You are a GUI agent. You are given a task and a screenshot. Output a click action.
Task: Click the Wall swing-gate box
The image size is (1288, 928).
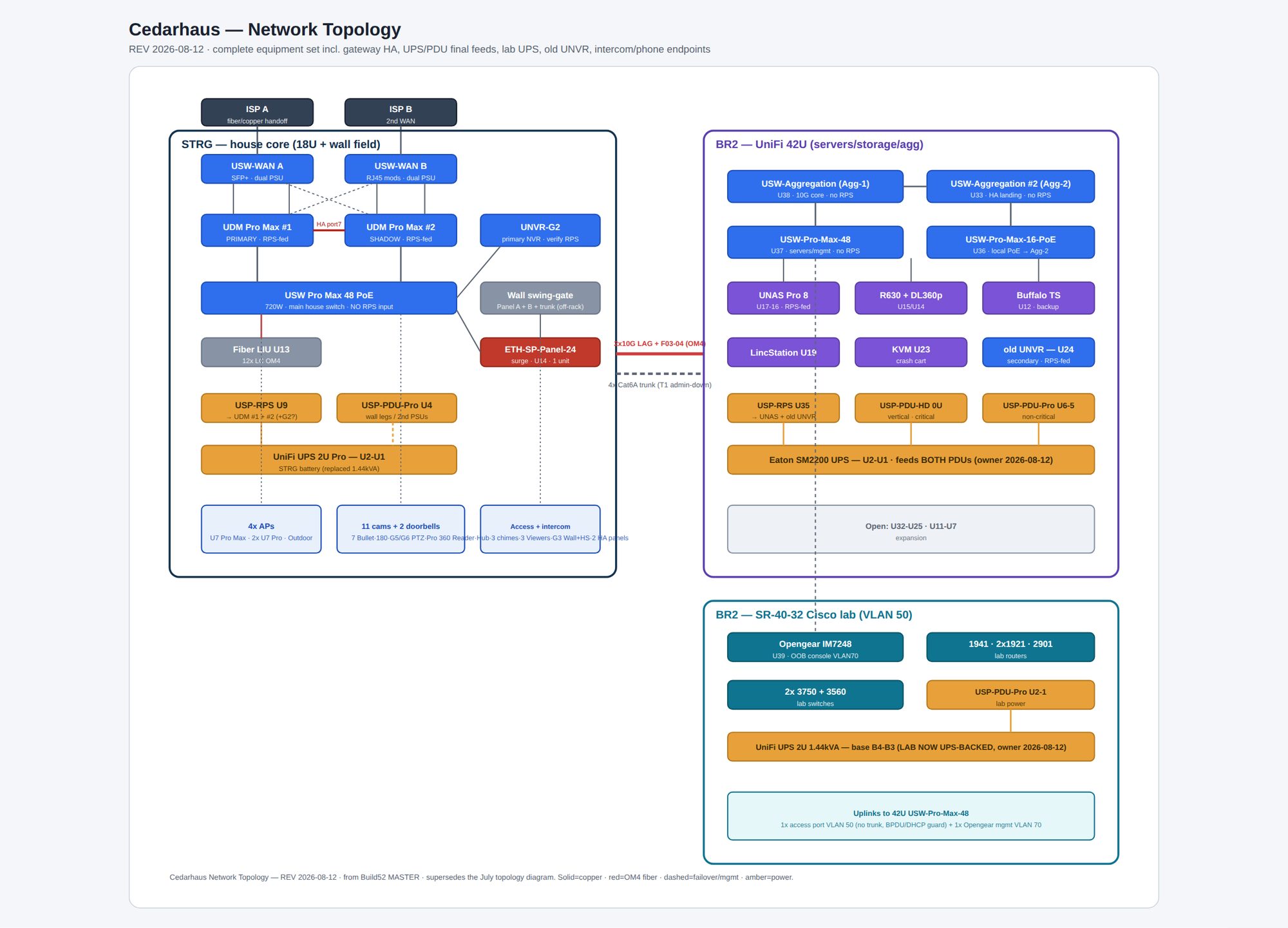tap(540, 298)
